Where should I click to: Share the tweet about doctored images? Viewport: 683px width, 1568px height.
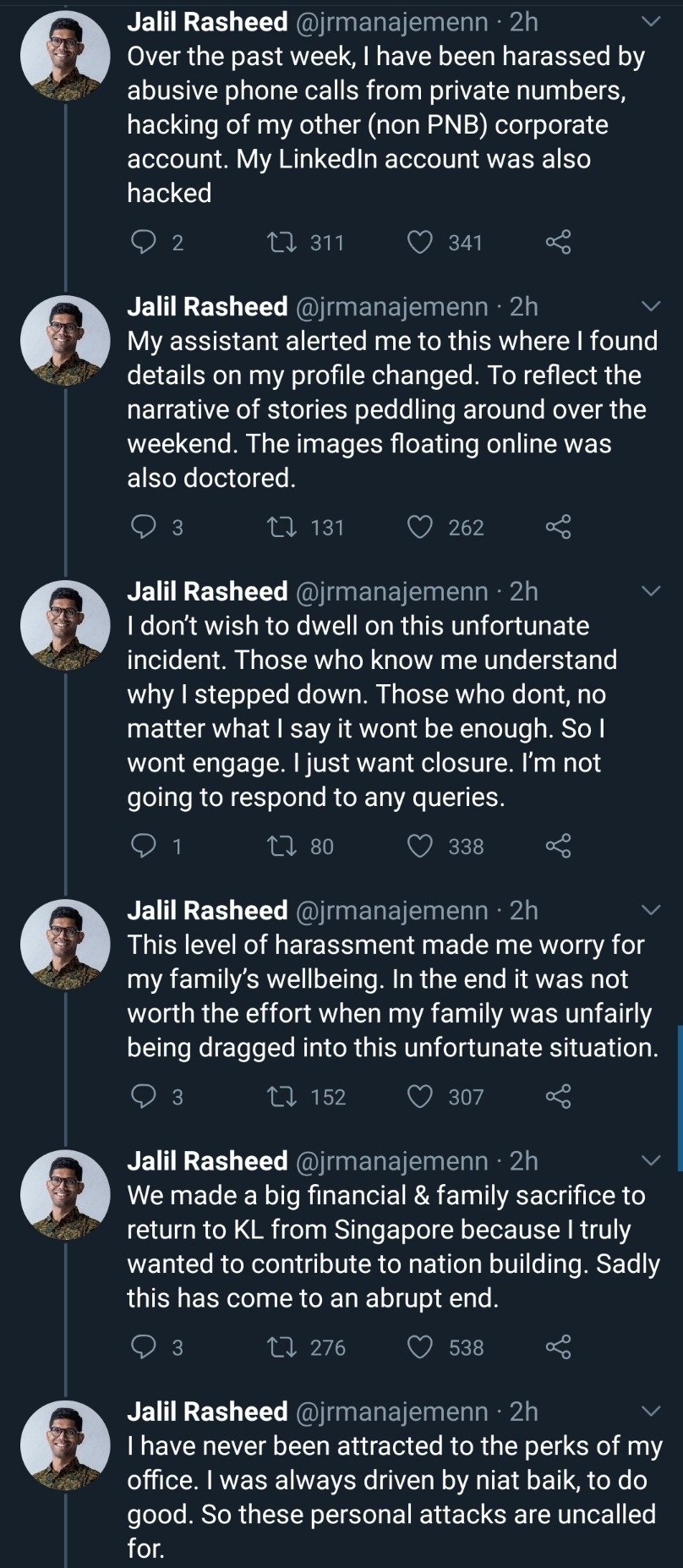pyautogui.click(x=558, y=528)
